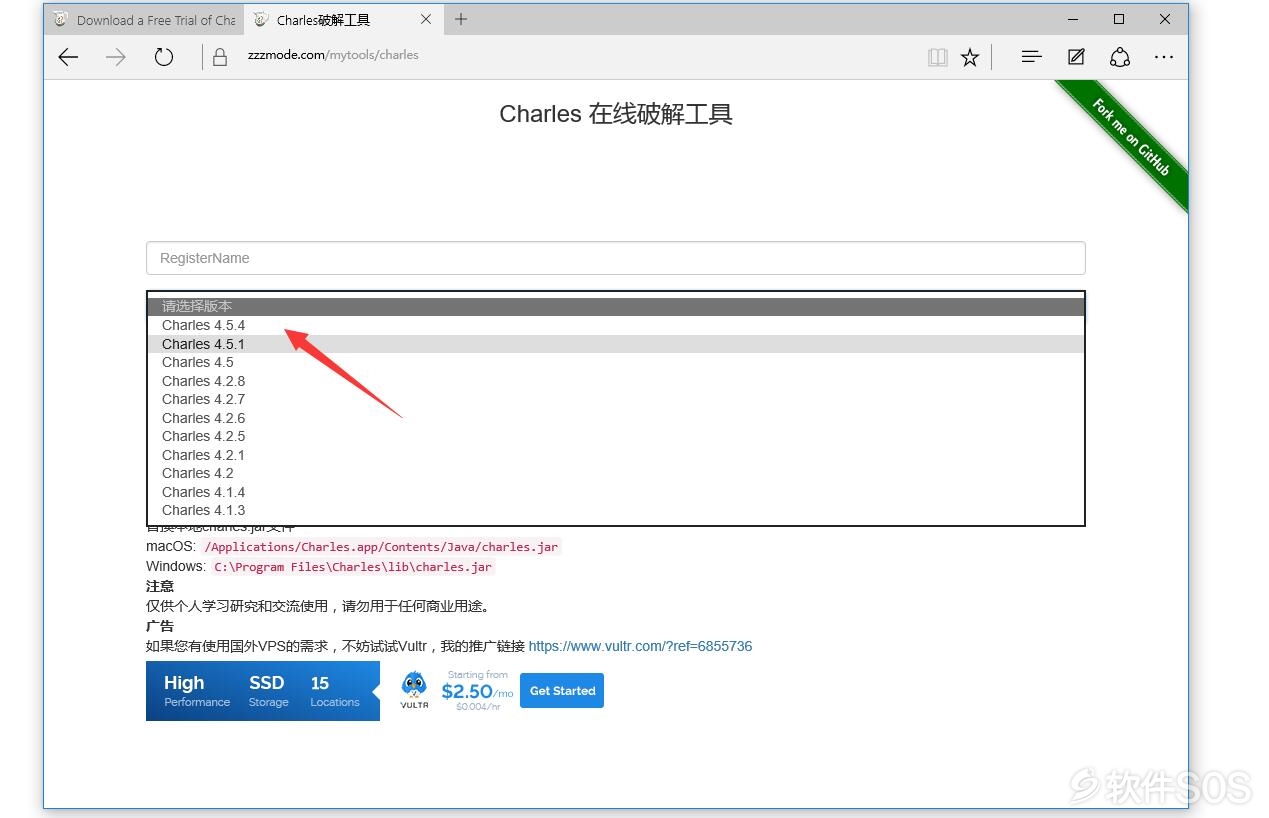Open the browser More menu

coord(1164,57)
